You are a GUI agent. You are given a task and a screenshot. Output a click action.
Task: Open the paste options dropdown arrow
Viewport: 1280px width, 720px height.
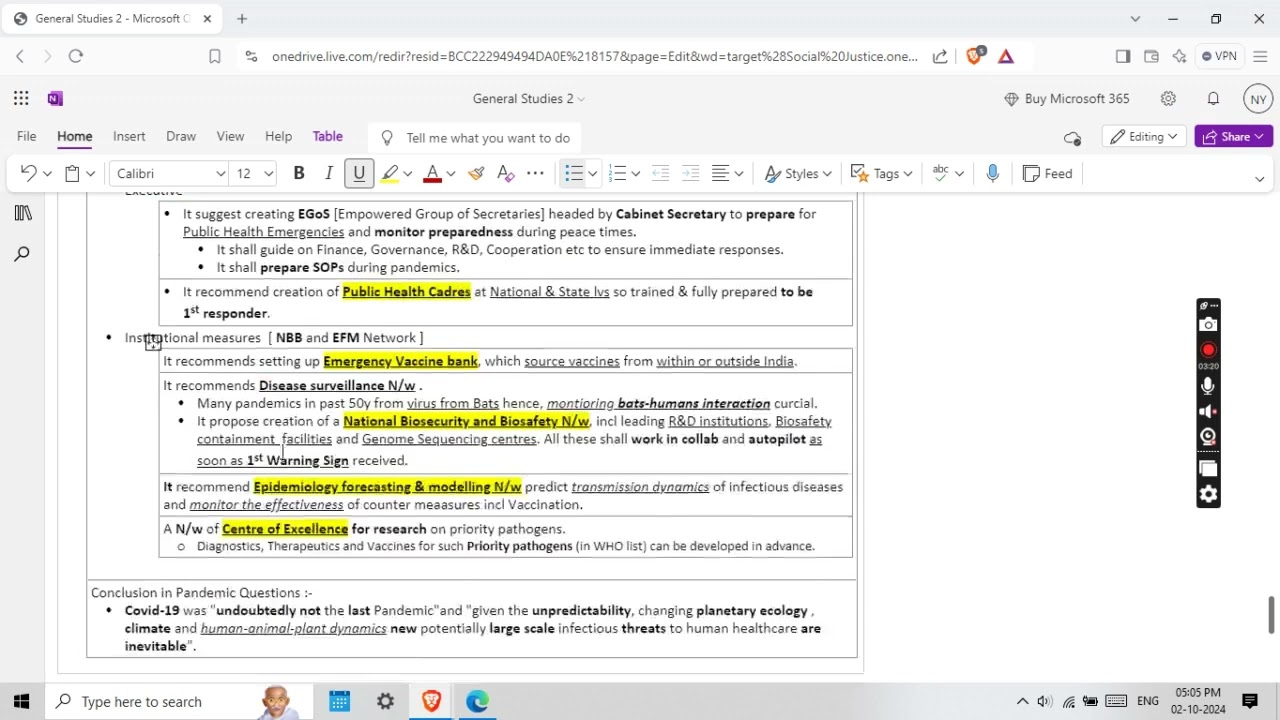coord(90,174)
